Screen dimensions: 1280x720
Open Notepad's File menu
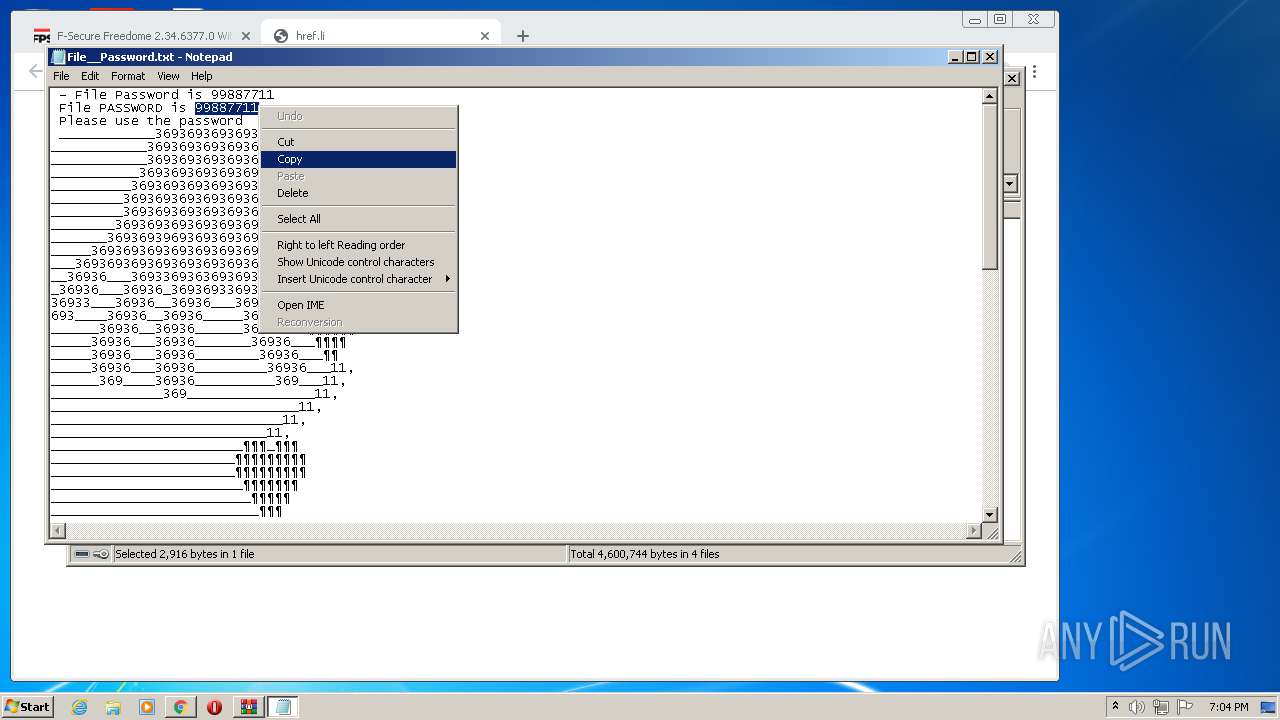(61, 76)
